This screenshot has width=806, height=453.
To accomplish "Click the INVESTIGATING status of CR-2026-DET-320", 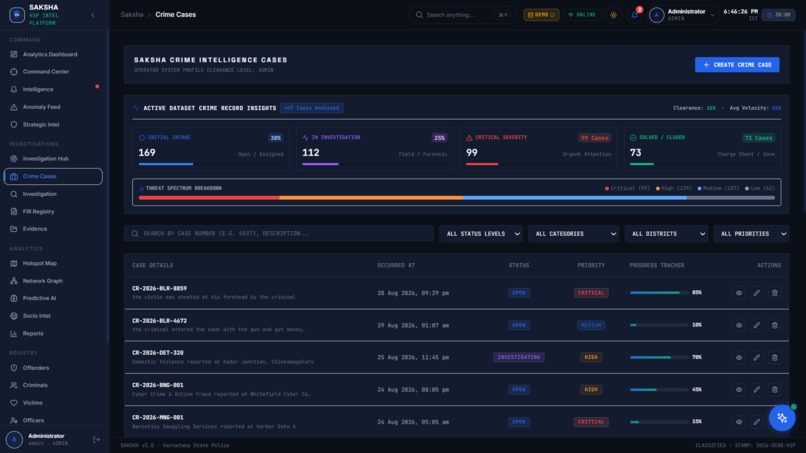I will coord(519,357).
